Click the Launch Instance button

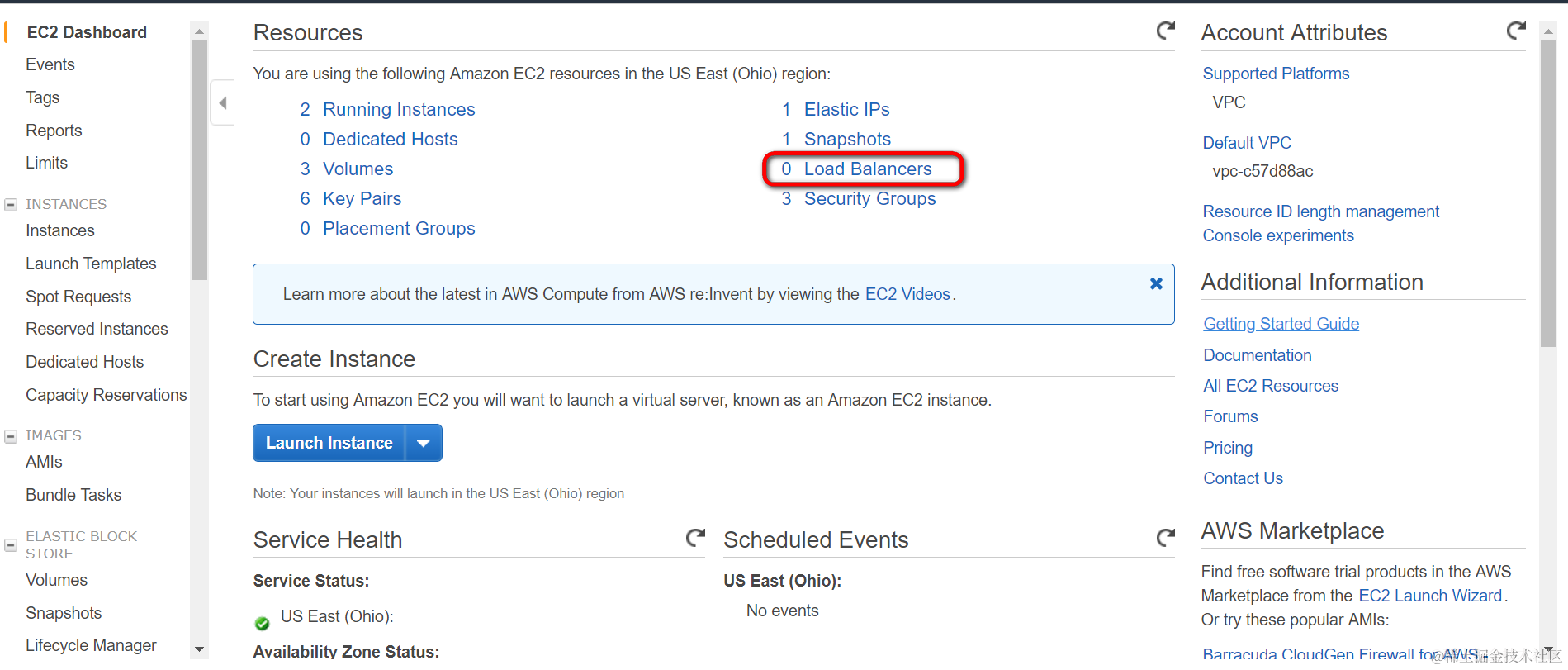[329, 443]
